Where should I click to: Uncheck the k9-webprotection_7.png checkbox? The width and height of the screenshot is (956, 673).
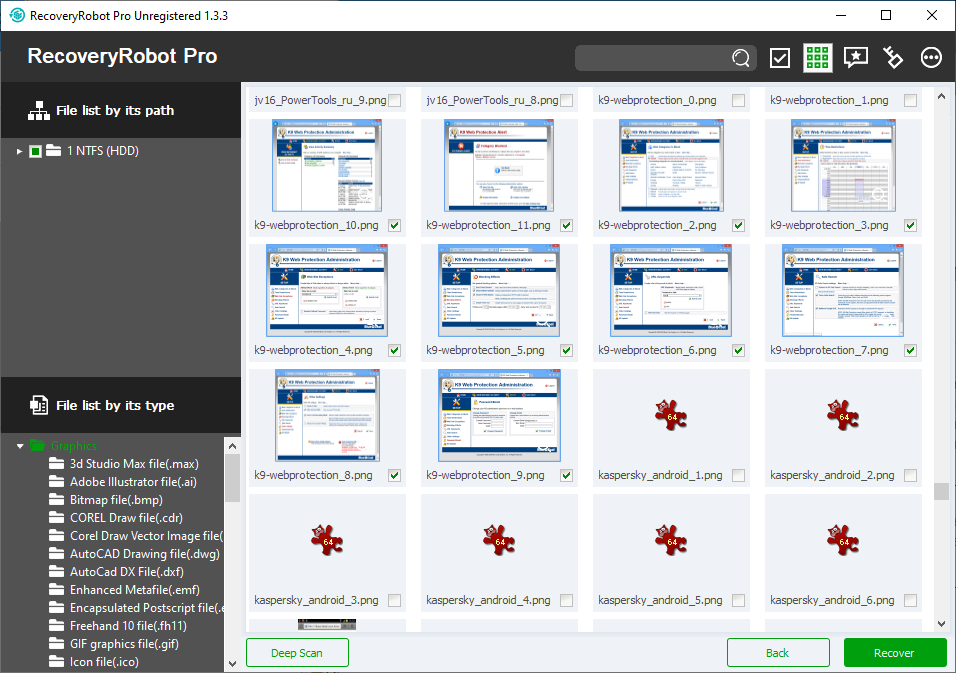[910, 350]
